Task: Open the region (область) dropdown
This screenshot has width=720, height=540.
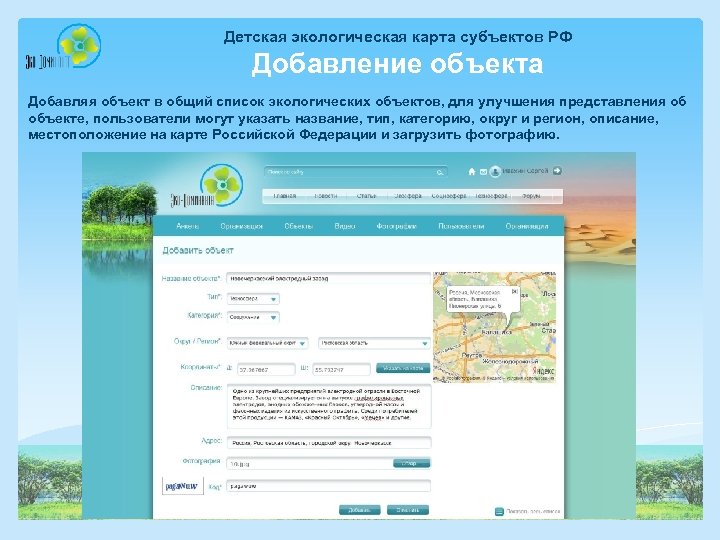Action: (374, 343)
